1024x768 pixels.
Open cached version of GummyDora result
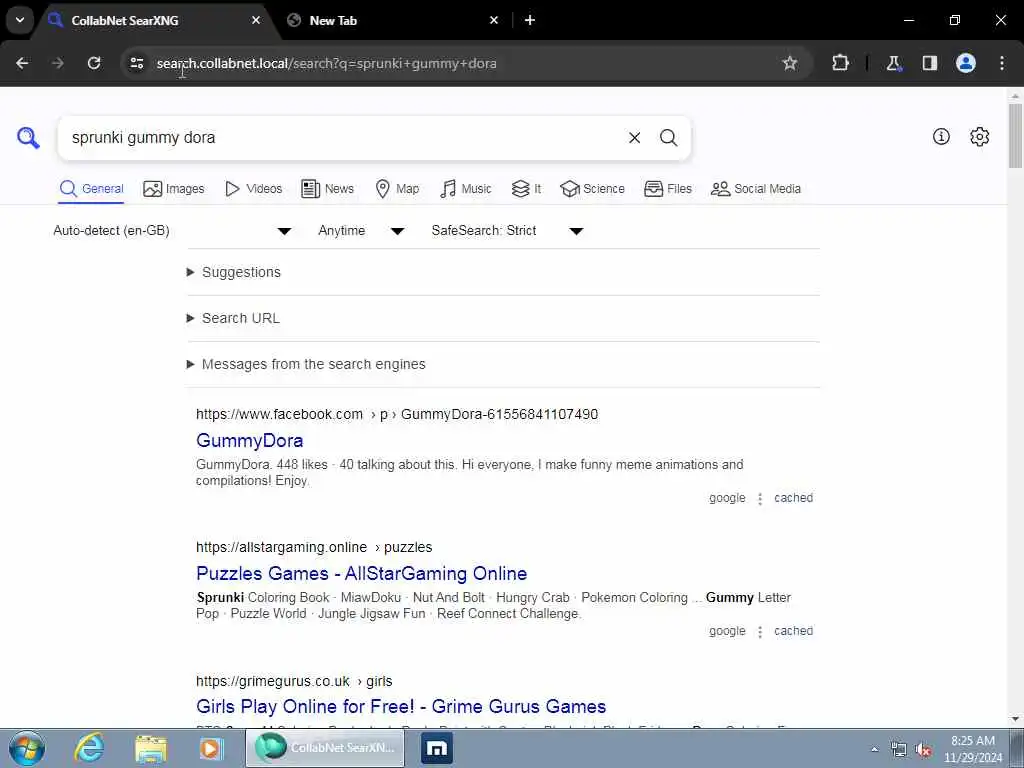pos(793,498)
